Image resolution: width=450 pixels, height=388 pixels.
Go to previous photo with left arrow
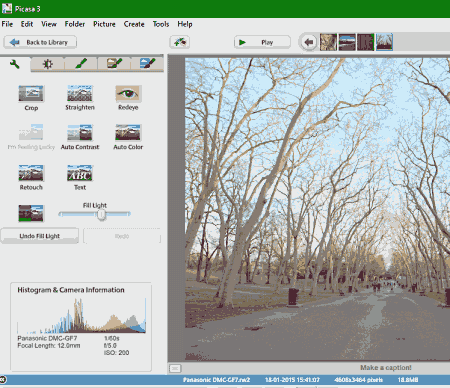[309, 42]
